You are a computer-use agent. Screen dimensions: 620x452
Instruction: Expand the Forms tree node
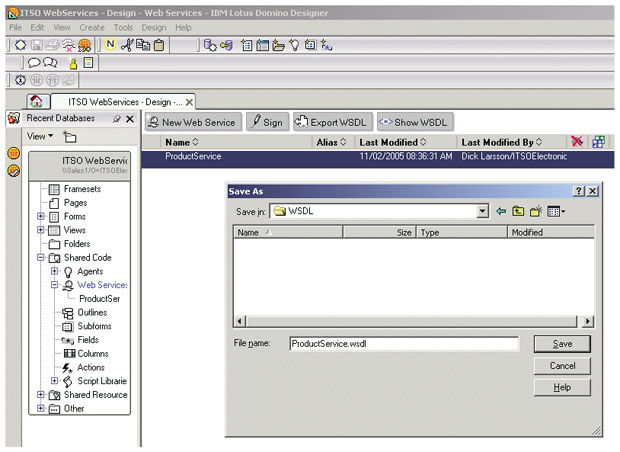(40, 216)
